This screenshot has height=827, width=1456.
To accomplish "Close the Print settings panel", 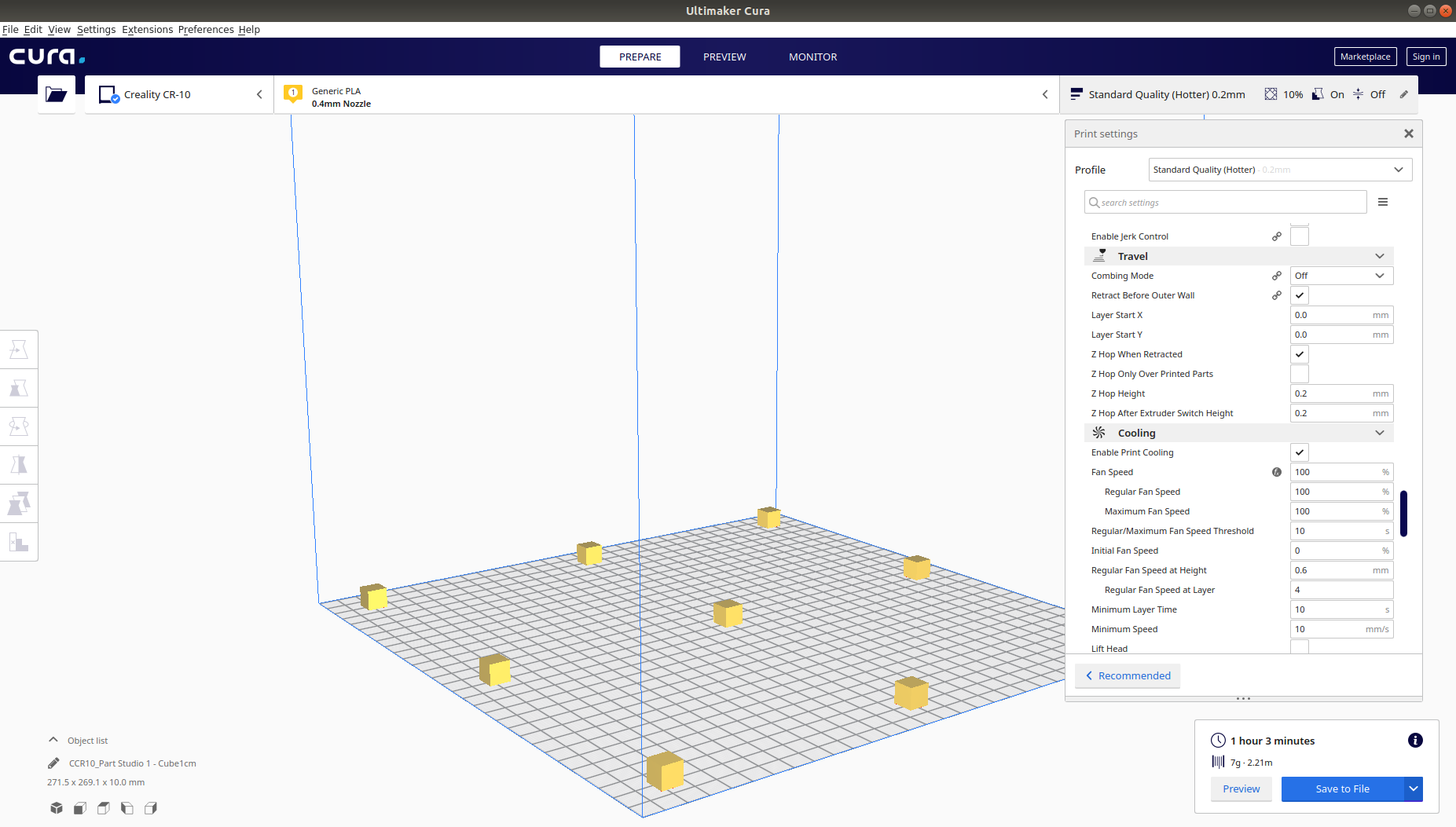I will [x=1409, y=134].
